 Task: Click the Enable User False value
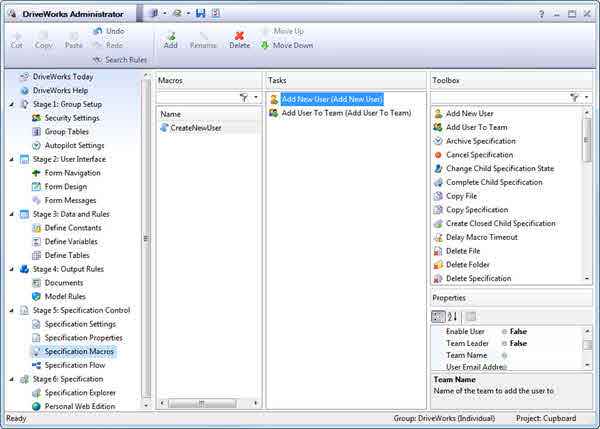518,331
